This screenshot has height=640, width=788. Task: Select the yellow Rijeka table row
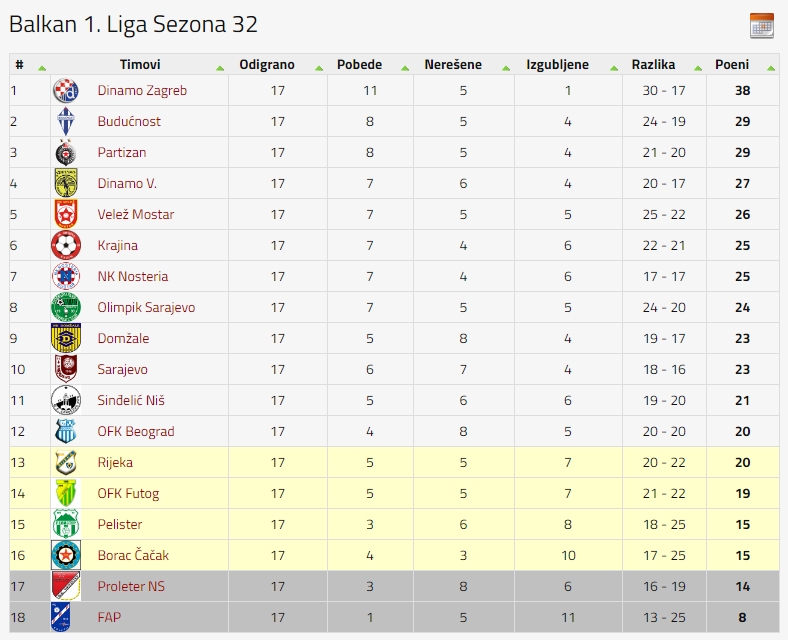click(394, 462)
